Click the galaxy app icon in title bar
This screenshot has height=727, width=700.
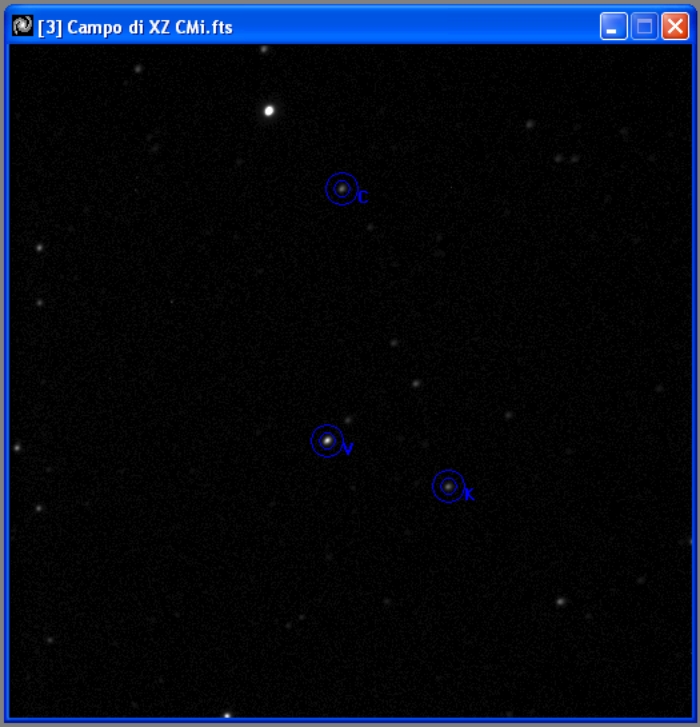click(22, 26)
